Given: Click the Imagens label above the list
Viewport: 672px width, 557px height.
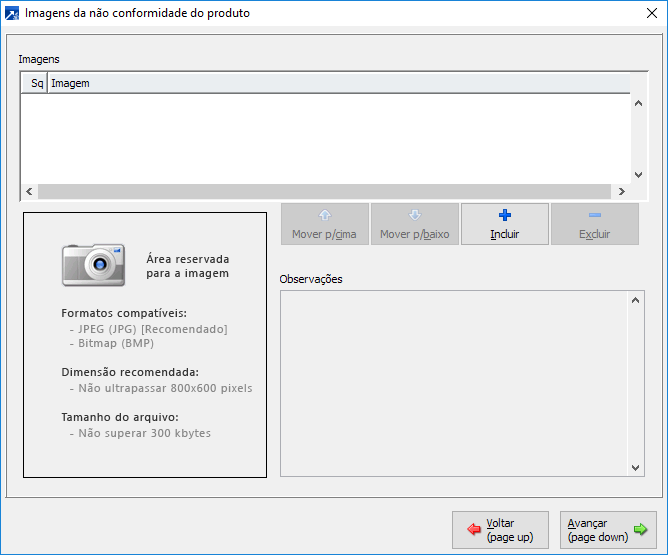Looking at the screenshot, I should tap(39, 60).
